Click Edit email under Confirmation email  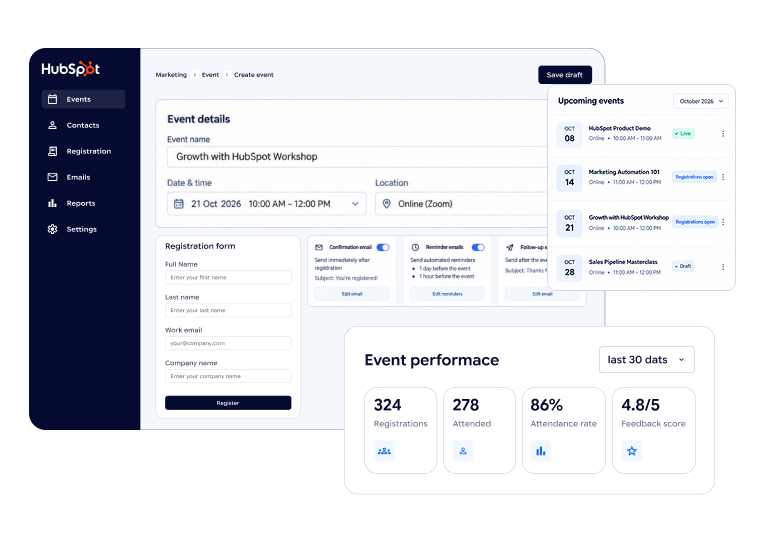click(352, 294)
